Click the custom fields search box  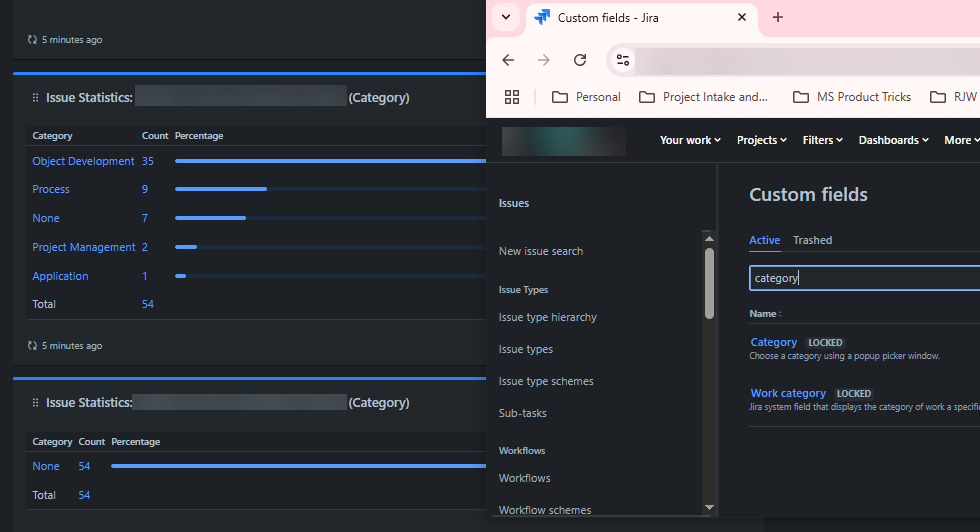click(864, 278)
